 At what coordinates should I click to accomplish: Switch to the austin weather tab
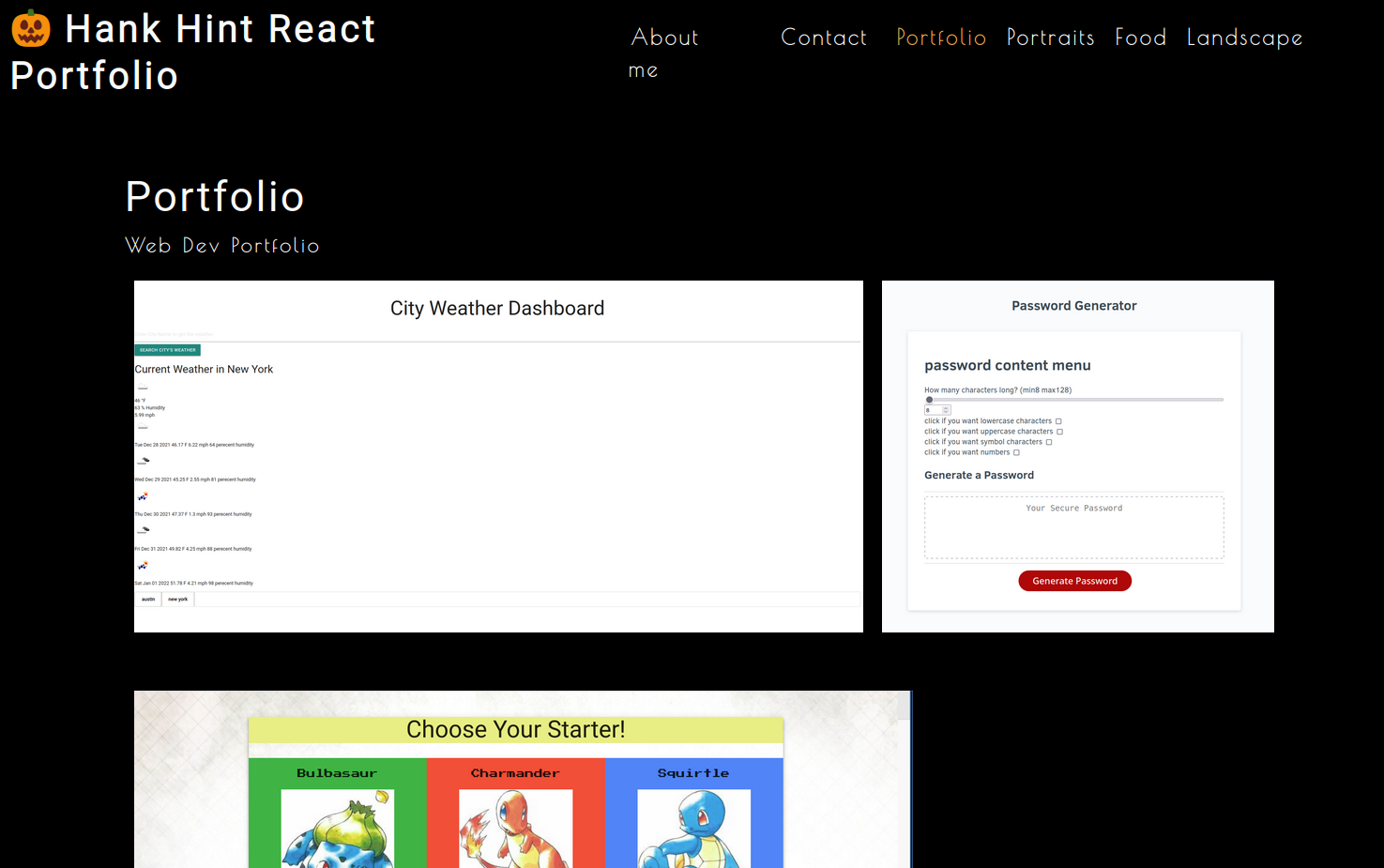click(x=148, y=598)
